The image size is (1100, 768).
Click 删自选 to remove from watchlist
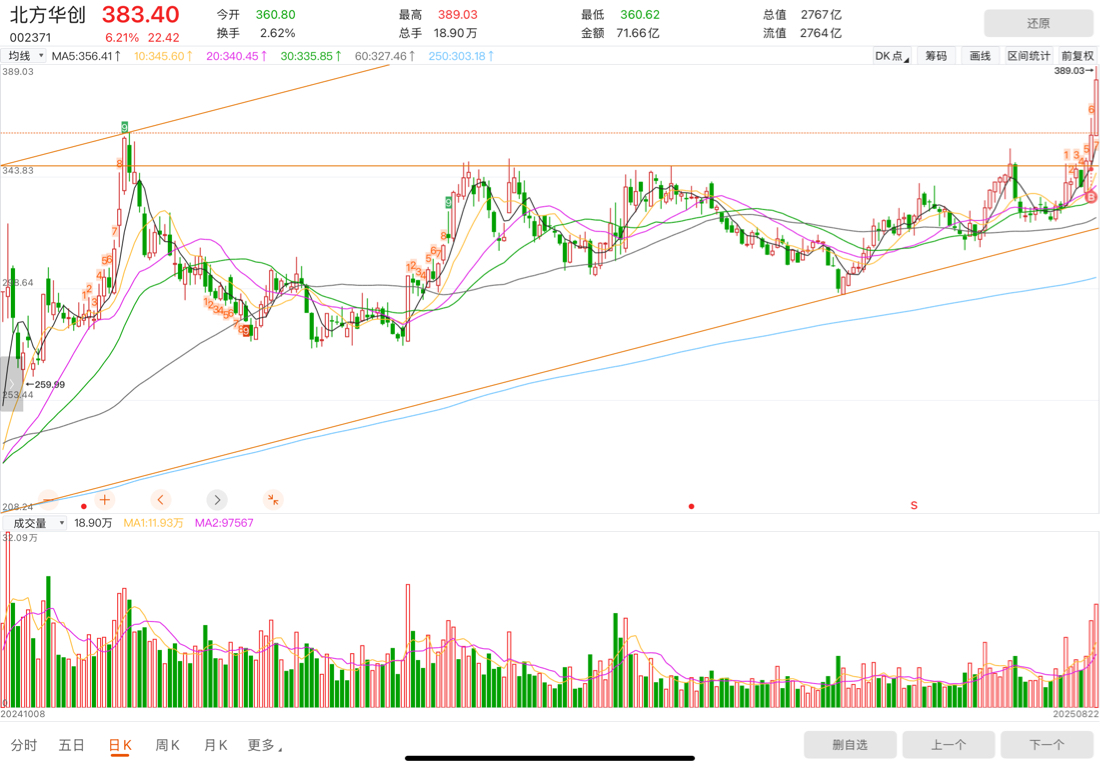(850, 745)
